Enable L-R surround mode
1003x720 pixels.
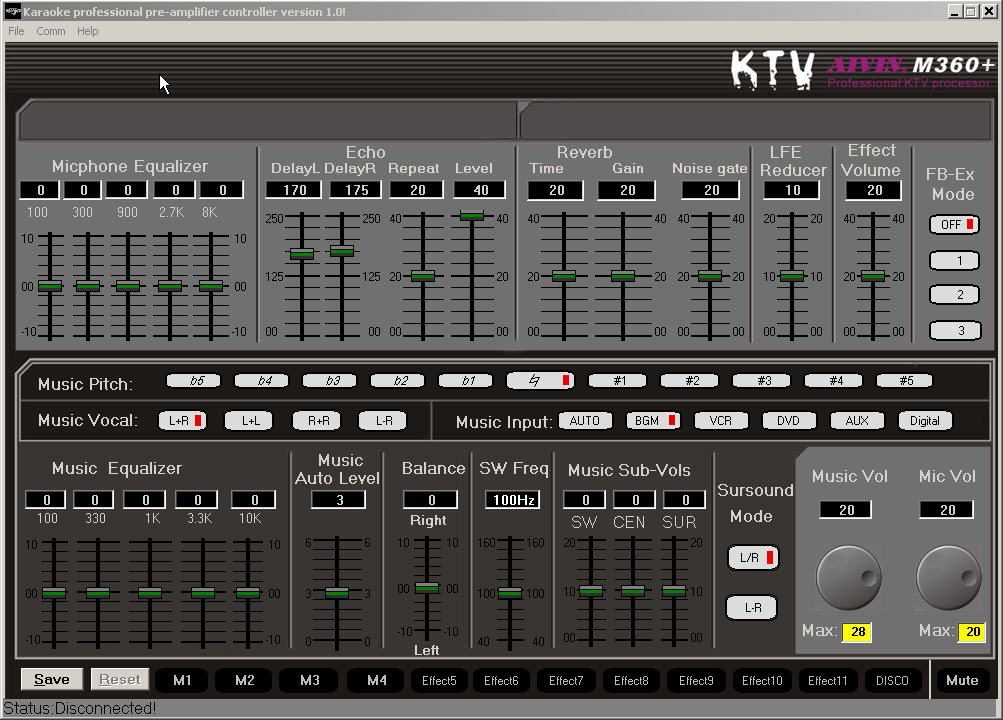(x=751, y=607)
